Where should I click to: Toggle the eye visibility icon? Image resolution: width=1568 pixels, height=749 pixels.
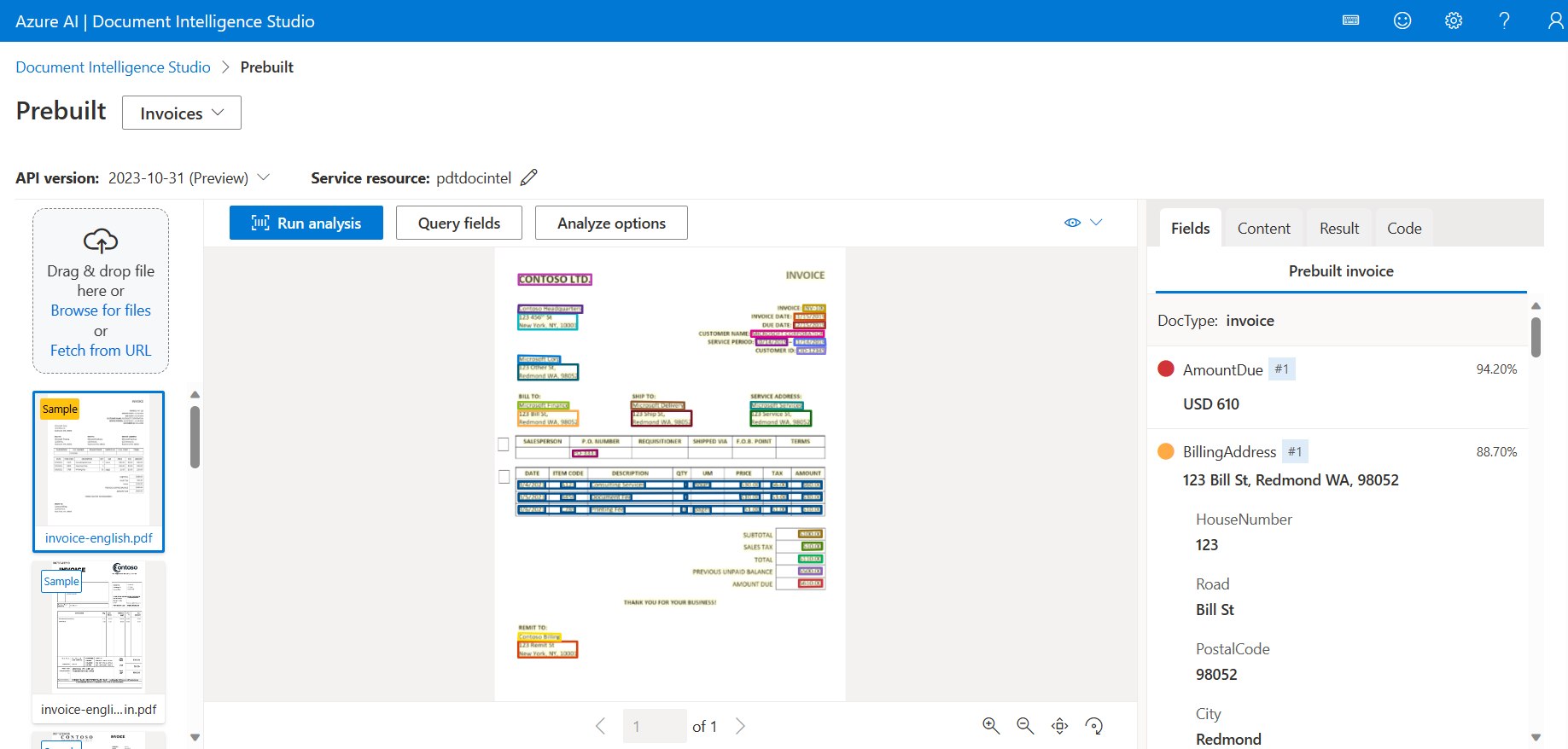[x=1073, y=223]
